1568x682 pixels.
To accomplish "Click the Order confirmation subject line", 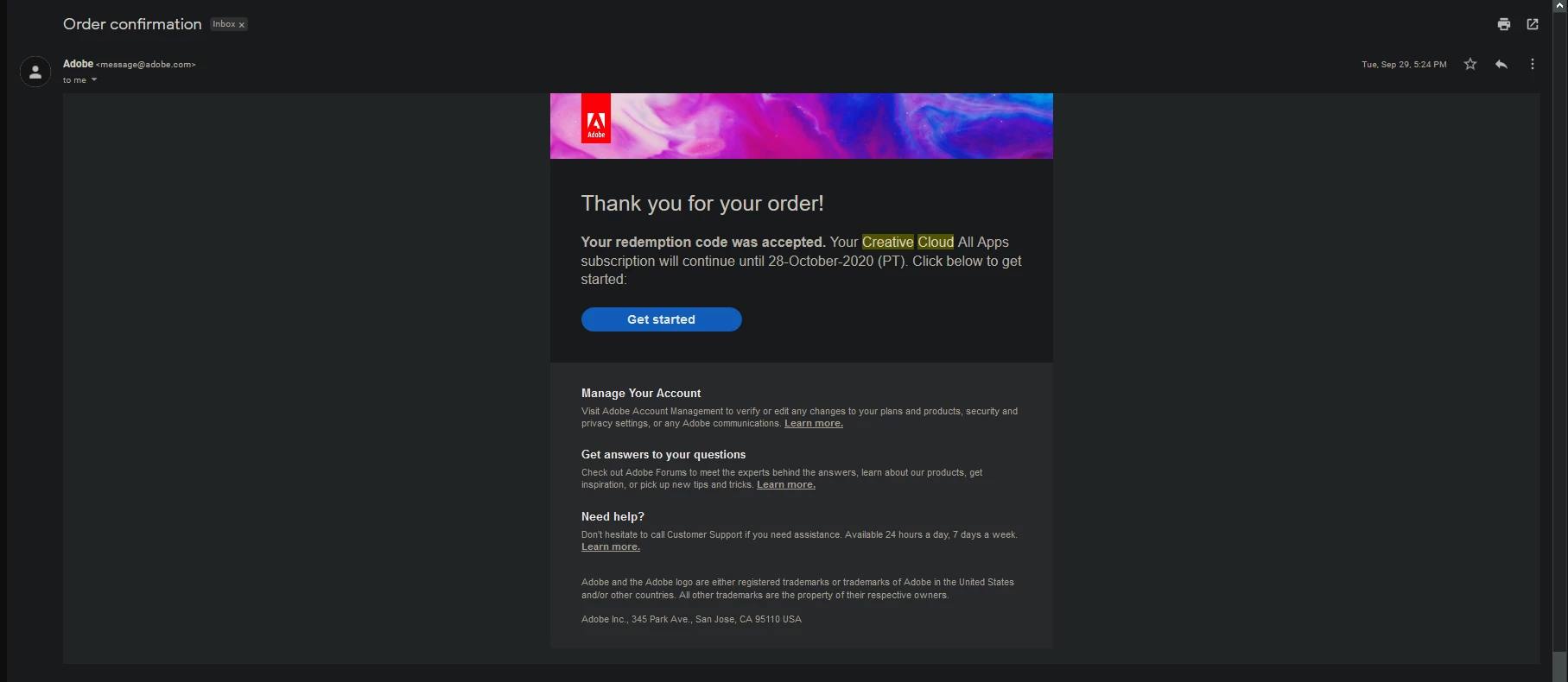I will (132, 24).
